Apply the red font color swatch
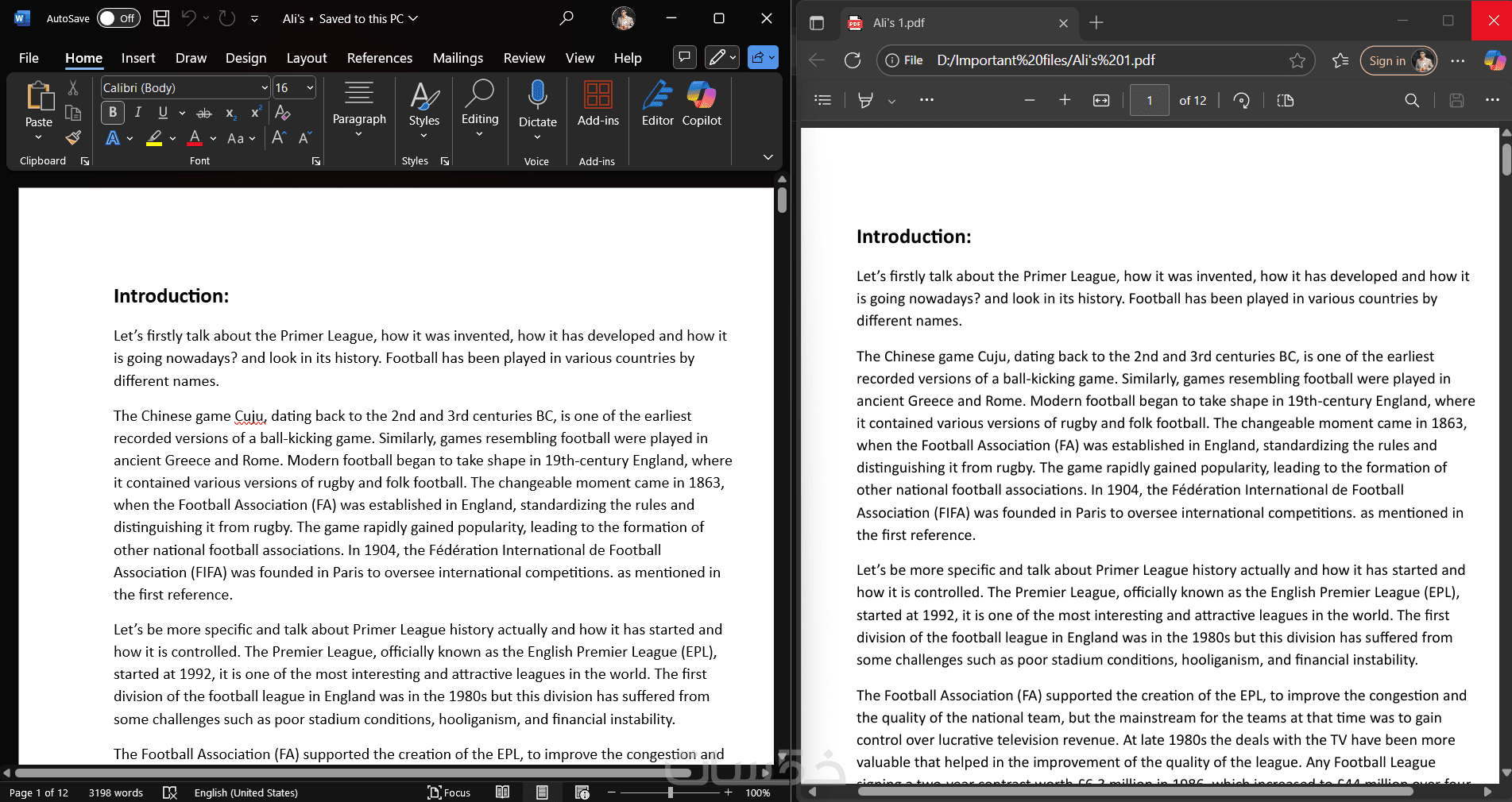The image size is (1512, 802). pyautogui.click(x=195, y=138)
